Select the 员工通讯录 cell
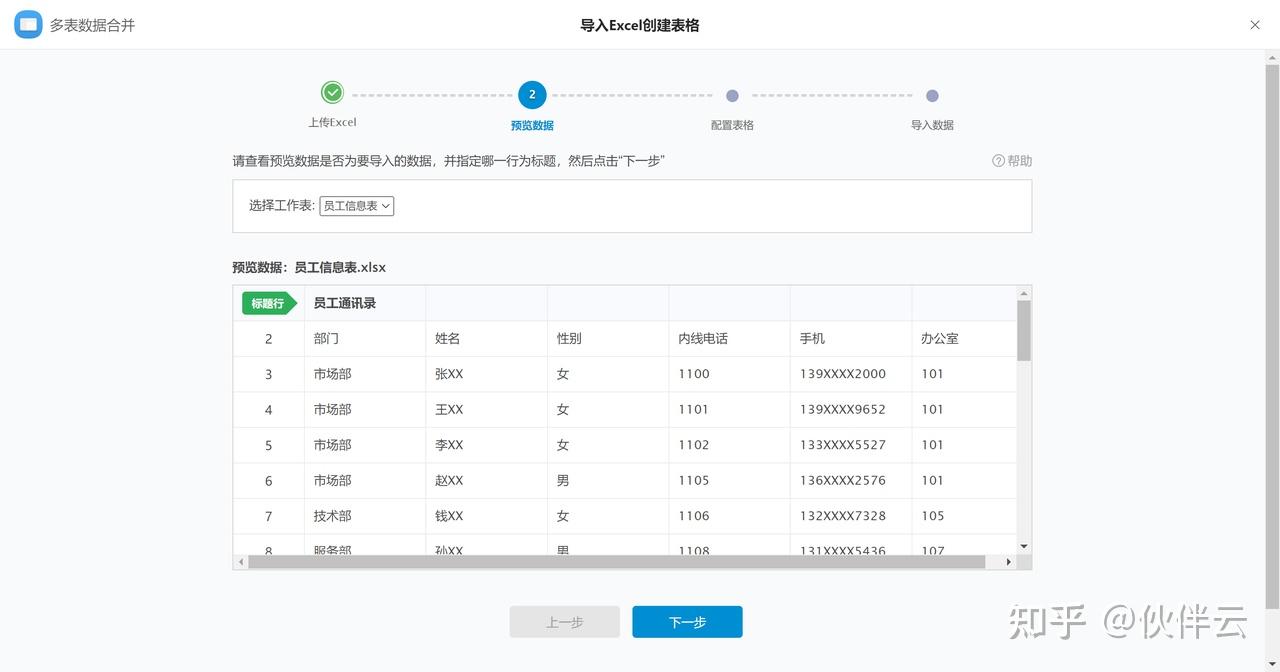Screen dimensions: 1280x672 (365, 303)
